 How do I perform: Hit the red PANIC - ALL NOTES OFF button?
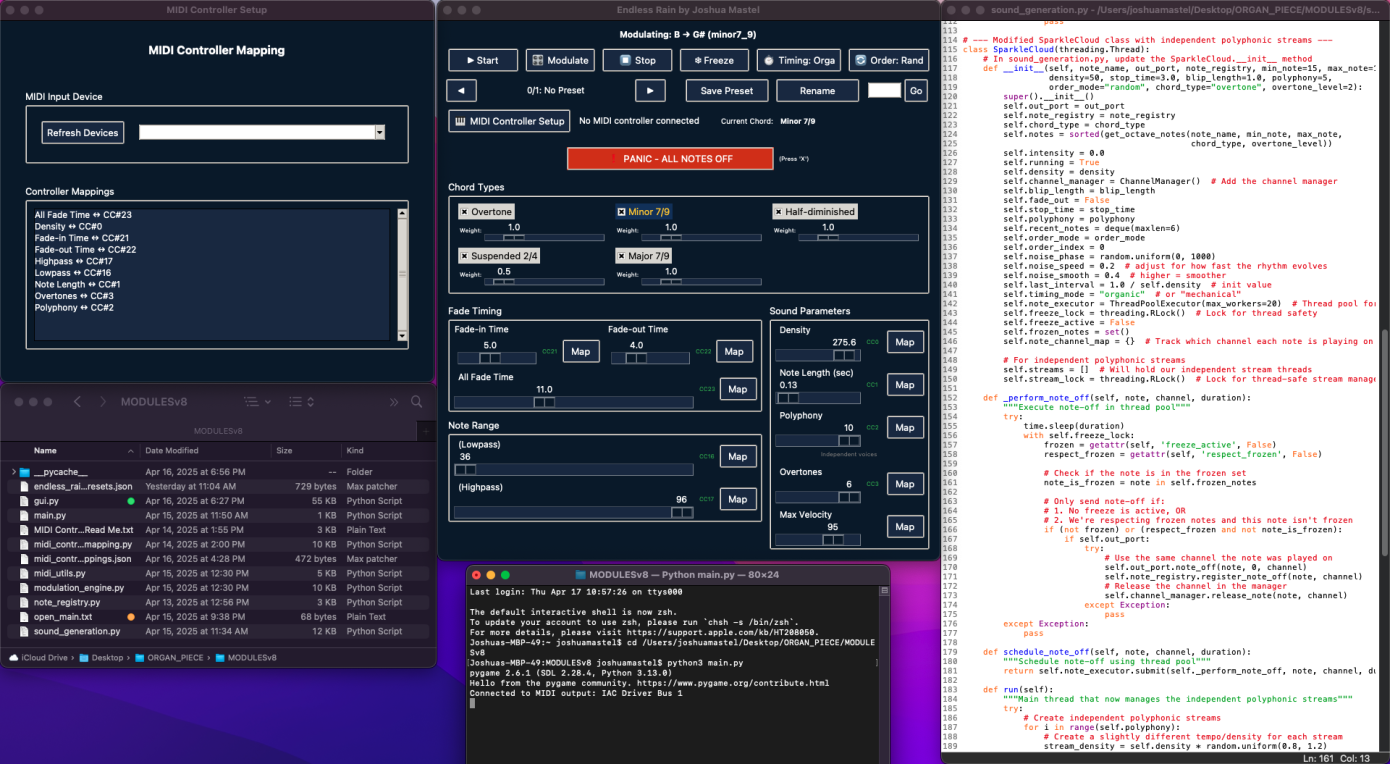pos(670,158)
